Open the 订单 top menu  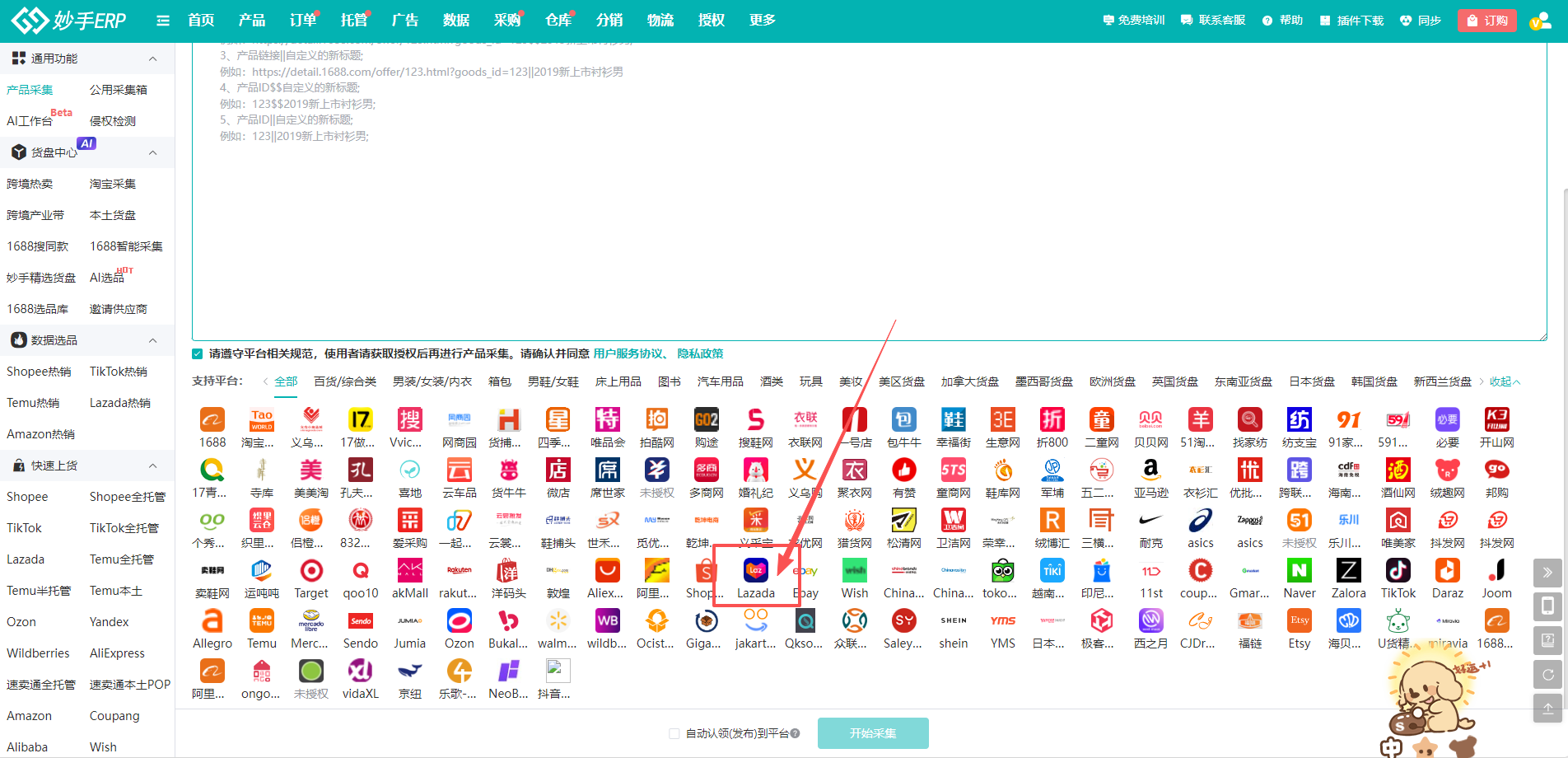(x=303, y=21)
